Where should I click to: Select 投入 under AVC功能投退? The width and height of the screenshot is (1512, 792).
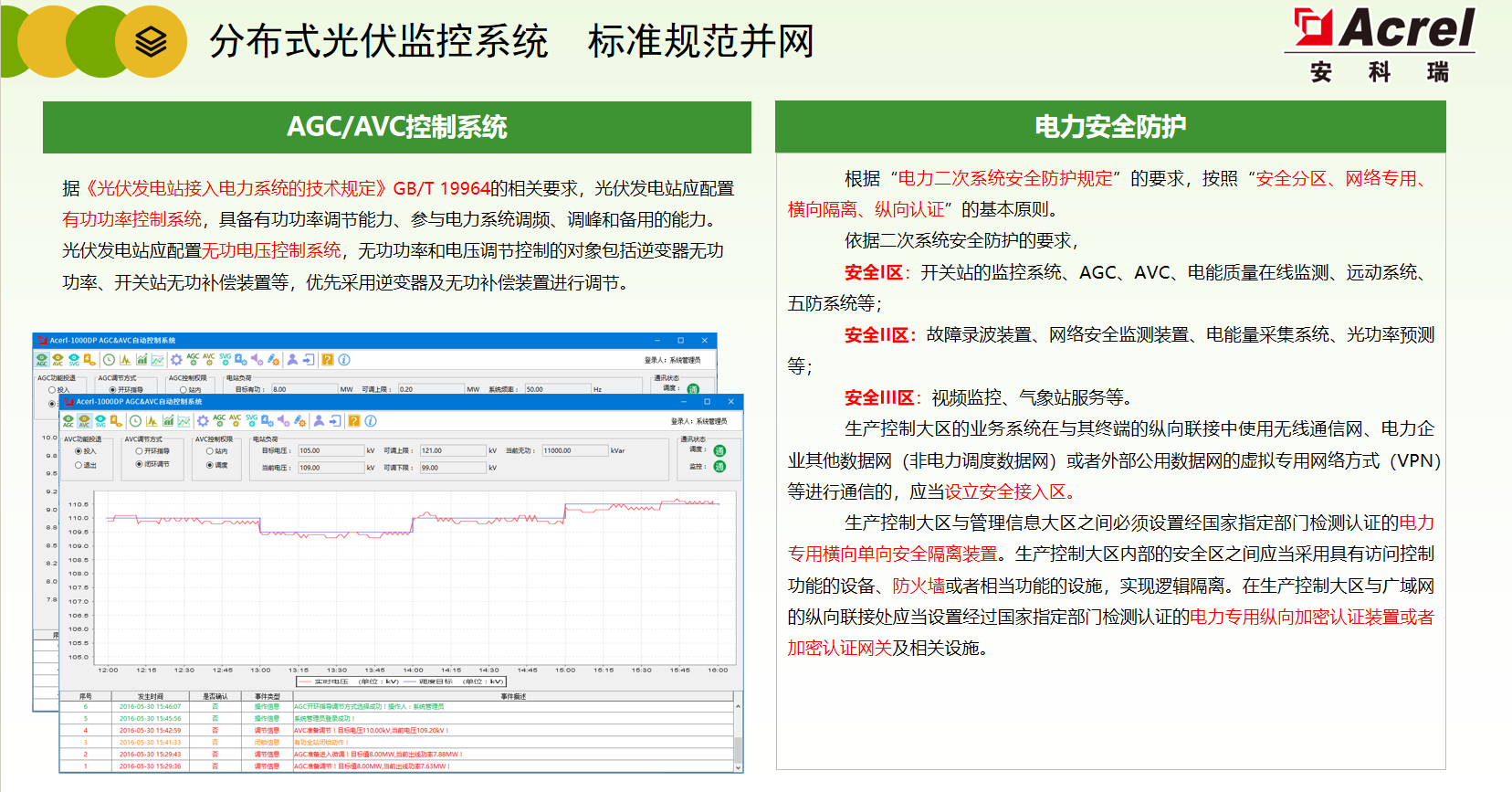85,451
